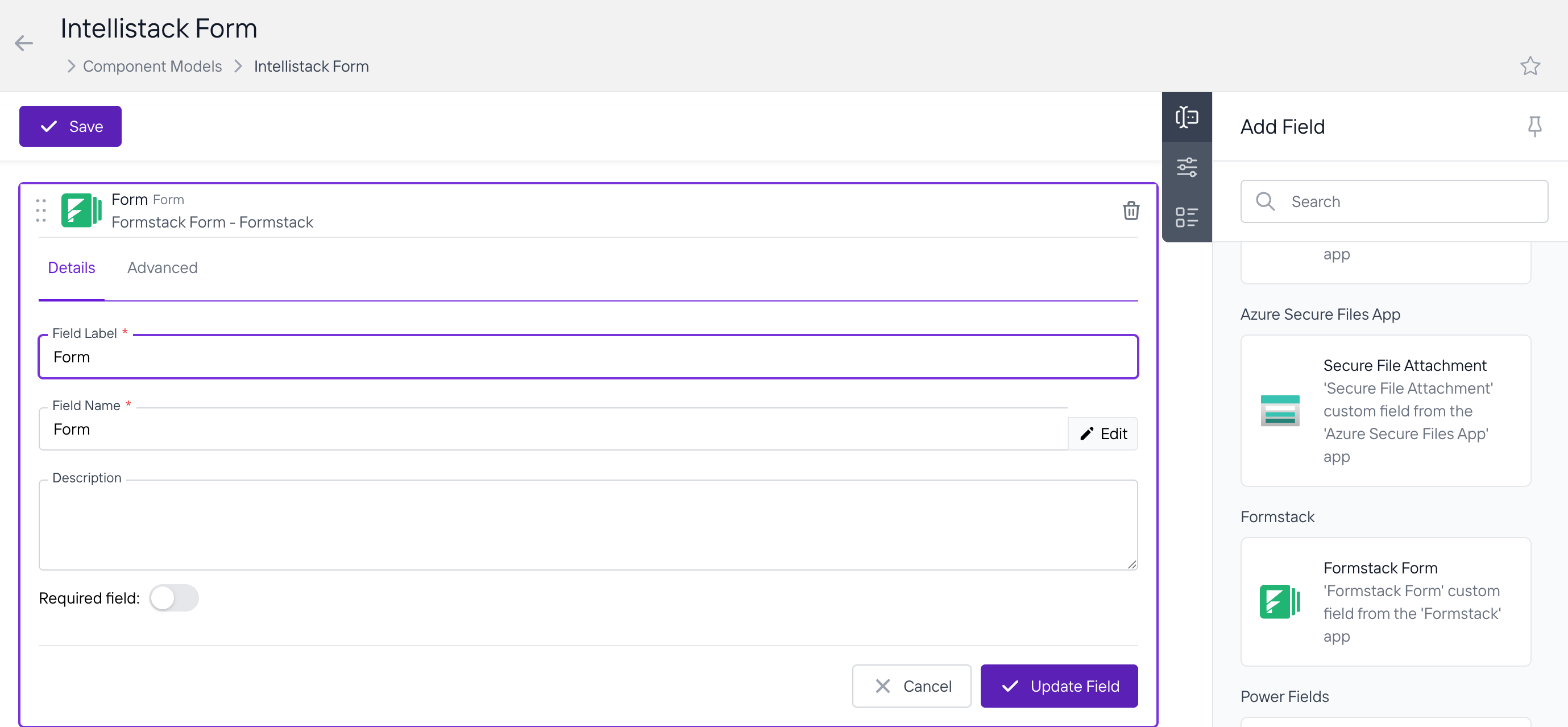
Task: Add the Secure File Attachment field card
Action: point(1386,411)
